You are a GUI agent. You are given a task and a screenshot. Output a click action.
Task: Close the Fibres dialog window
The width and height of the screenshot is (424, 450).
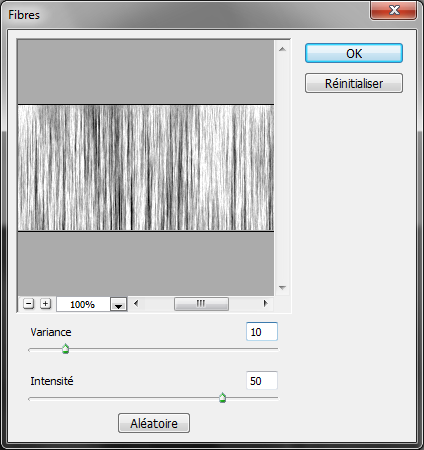pyautogui.click(x=394, y=10)
